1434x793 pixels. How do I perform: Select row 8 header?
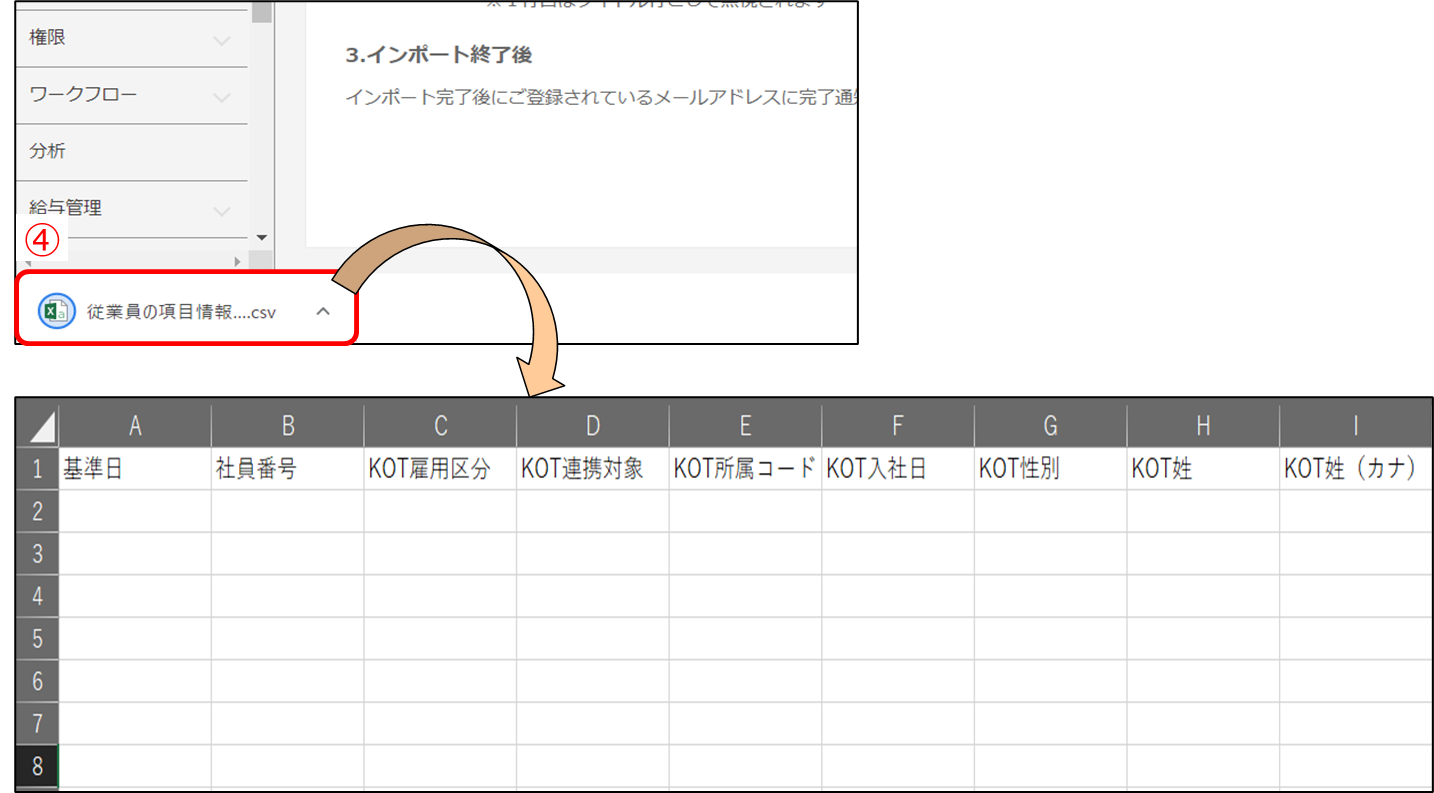click(x=37, y=766)
